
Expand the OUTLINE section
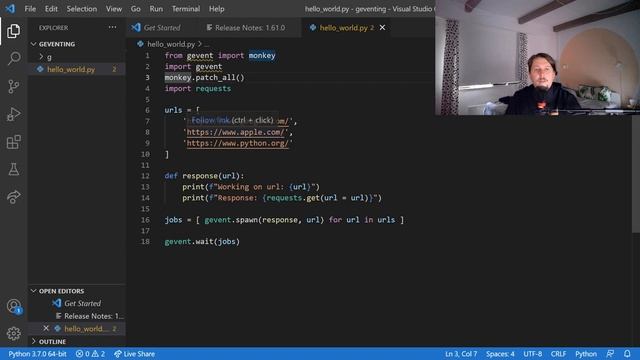click(52, 342)
